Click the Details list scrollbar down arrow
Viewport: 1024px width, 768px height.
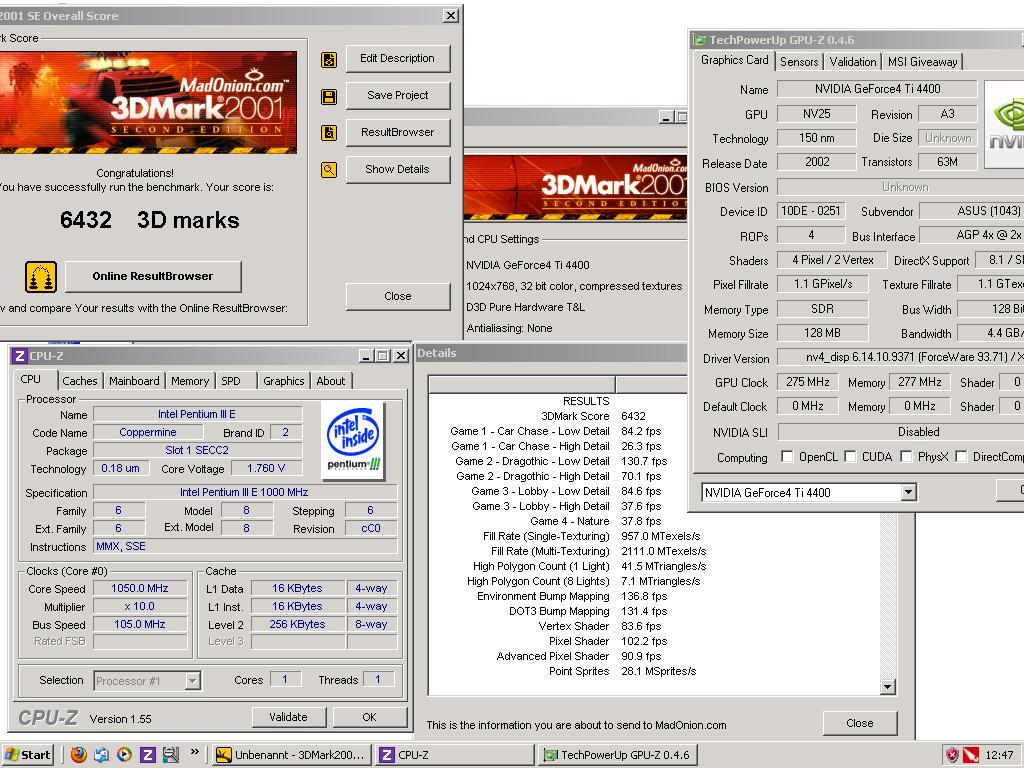(887, 686)
